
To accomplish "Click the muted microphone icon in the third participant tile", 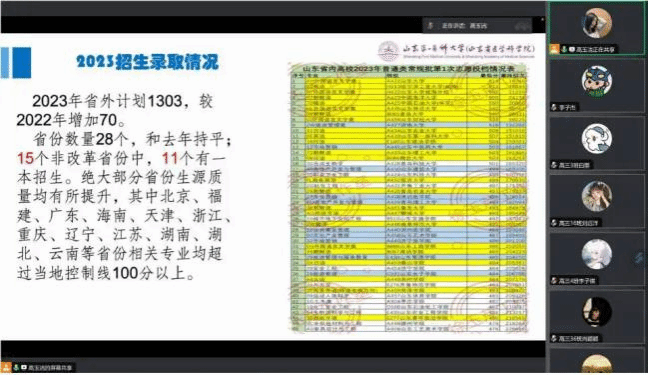I will [x=554, y=165].
